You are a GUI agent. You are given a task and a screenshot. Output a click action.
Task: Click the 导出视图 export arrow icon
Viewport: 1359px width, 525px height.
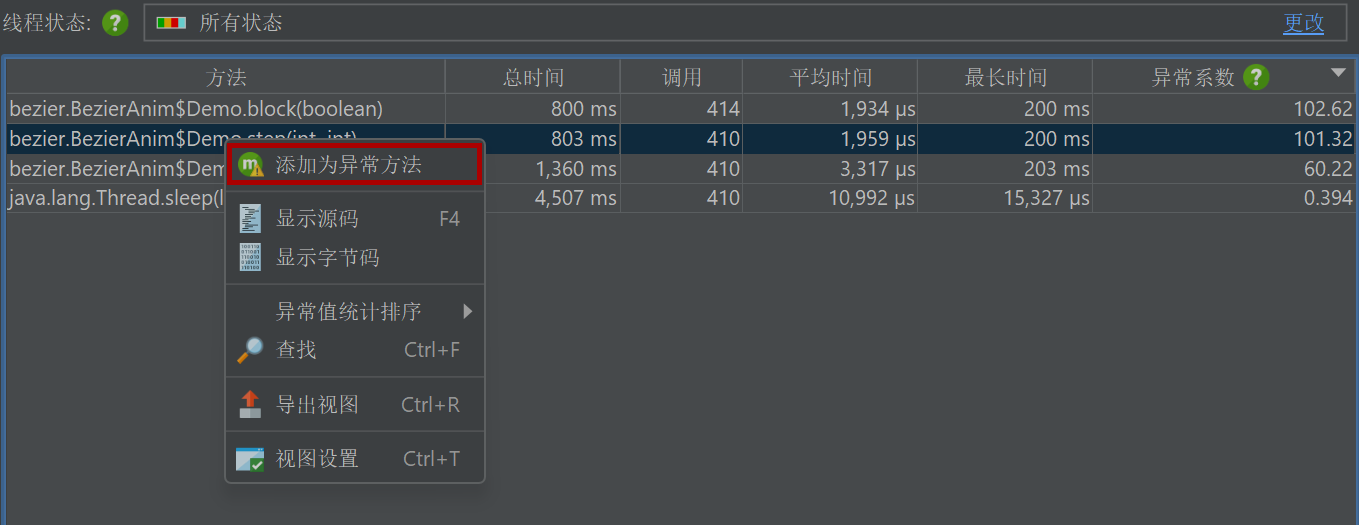tap(250, 404)
